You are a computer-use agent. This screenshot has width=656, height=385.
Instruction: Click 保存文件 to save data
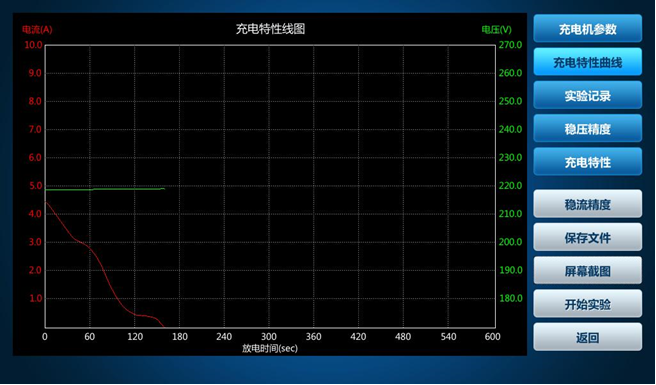(587, 238)
